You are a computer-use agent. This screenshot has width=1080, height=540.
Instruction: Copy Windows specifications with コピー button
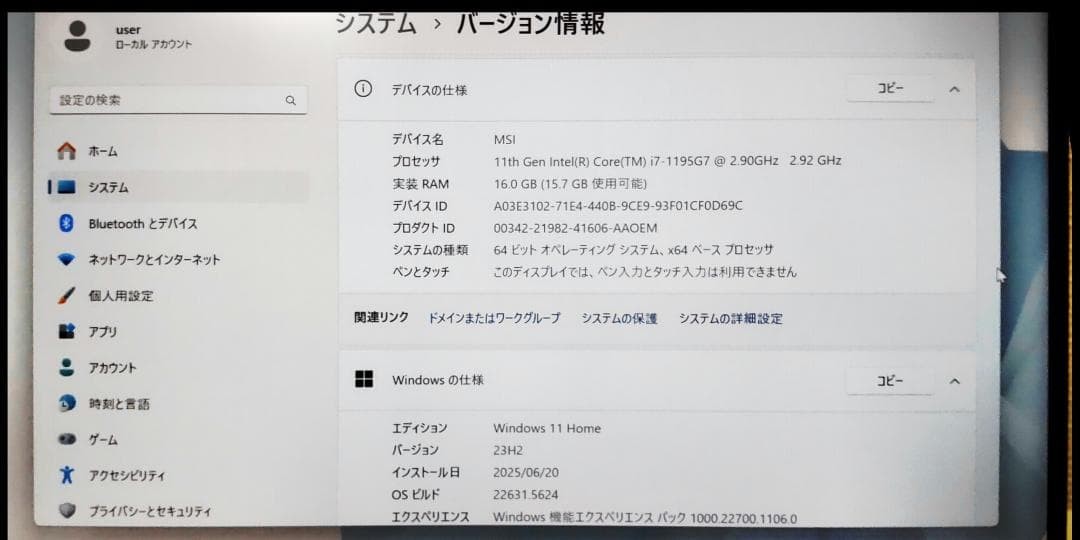click(x=890, y=381)
